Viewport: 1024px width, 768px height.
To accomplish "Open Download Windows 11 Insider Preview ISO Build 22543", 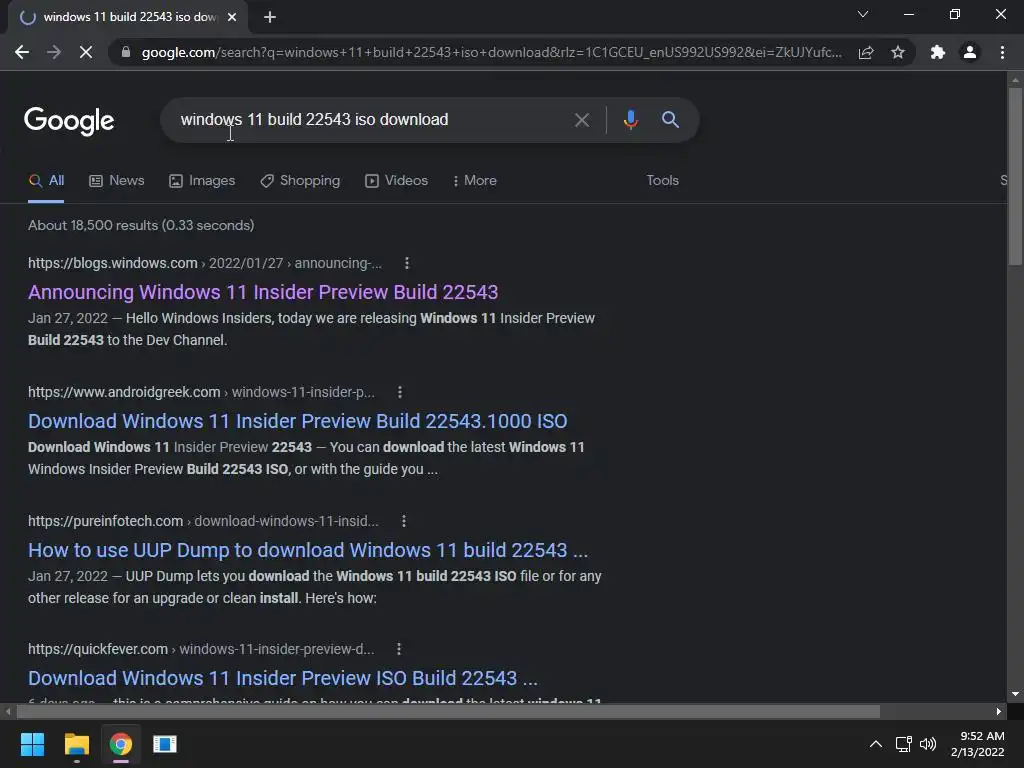I will tap(283, 679).
